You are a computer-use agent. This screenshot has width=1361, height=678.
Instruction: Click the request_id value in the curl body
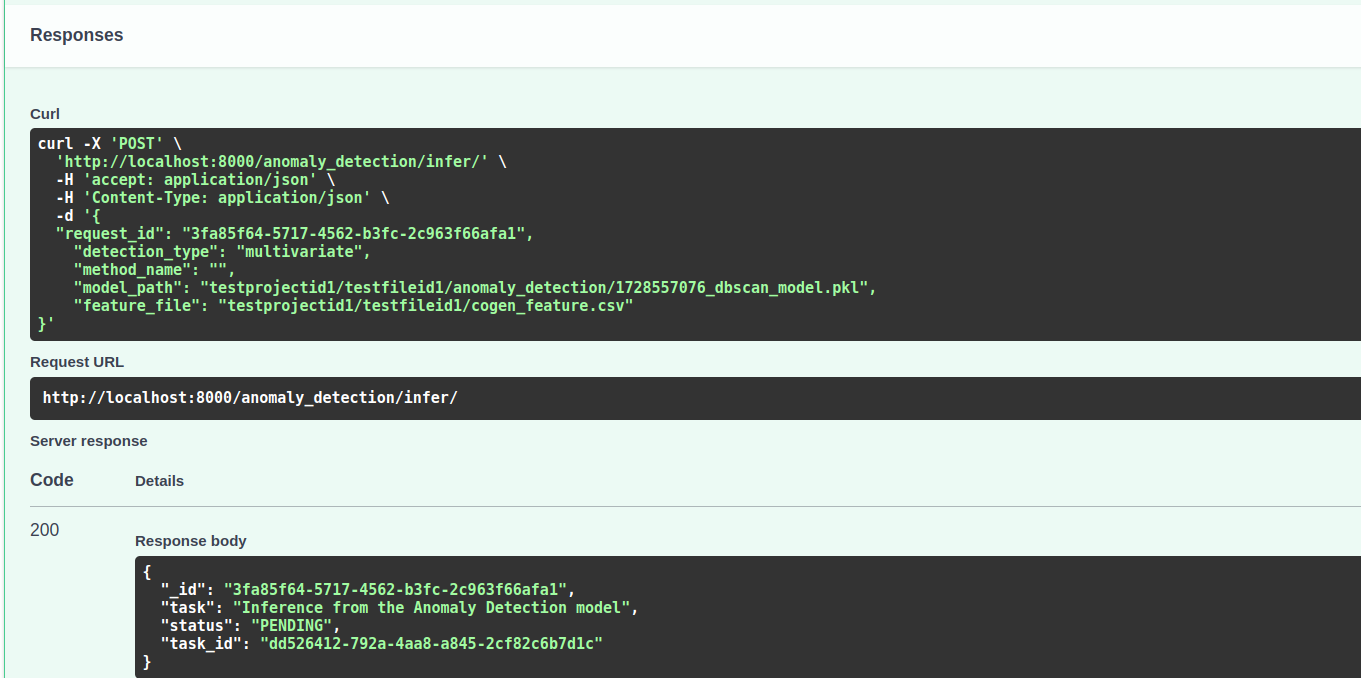click(353, 234)
